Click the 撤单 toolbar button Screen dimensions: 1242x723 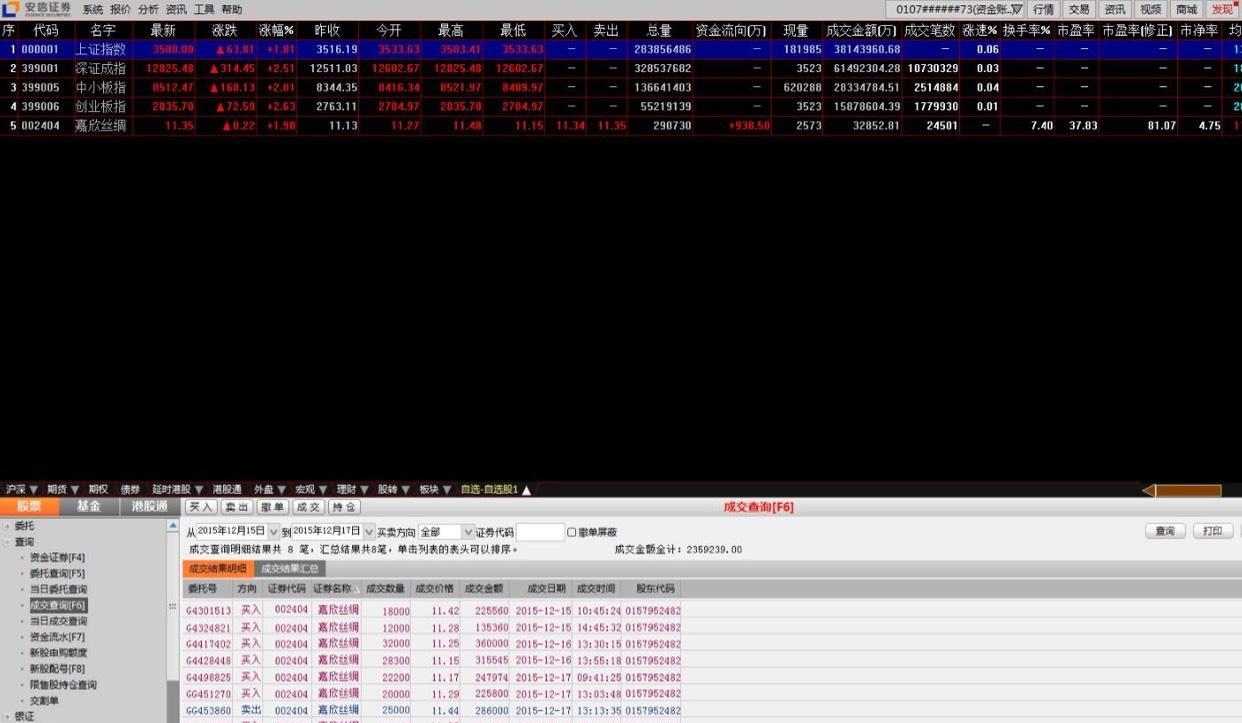[x=272, y=507]
